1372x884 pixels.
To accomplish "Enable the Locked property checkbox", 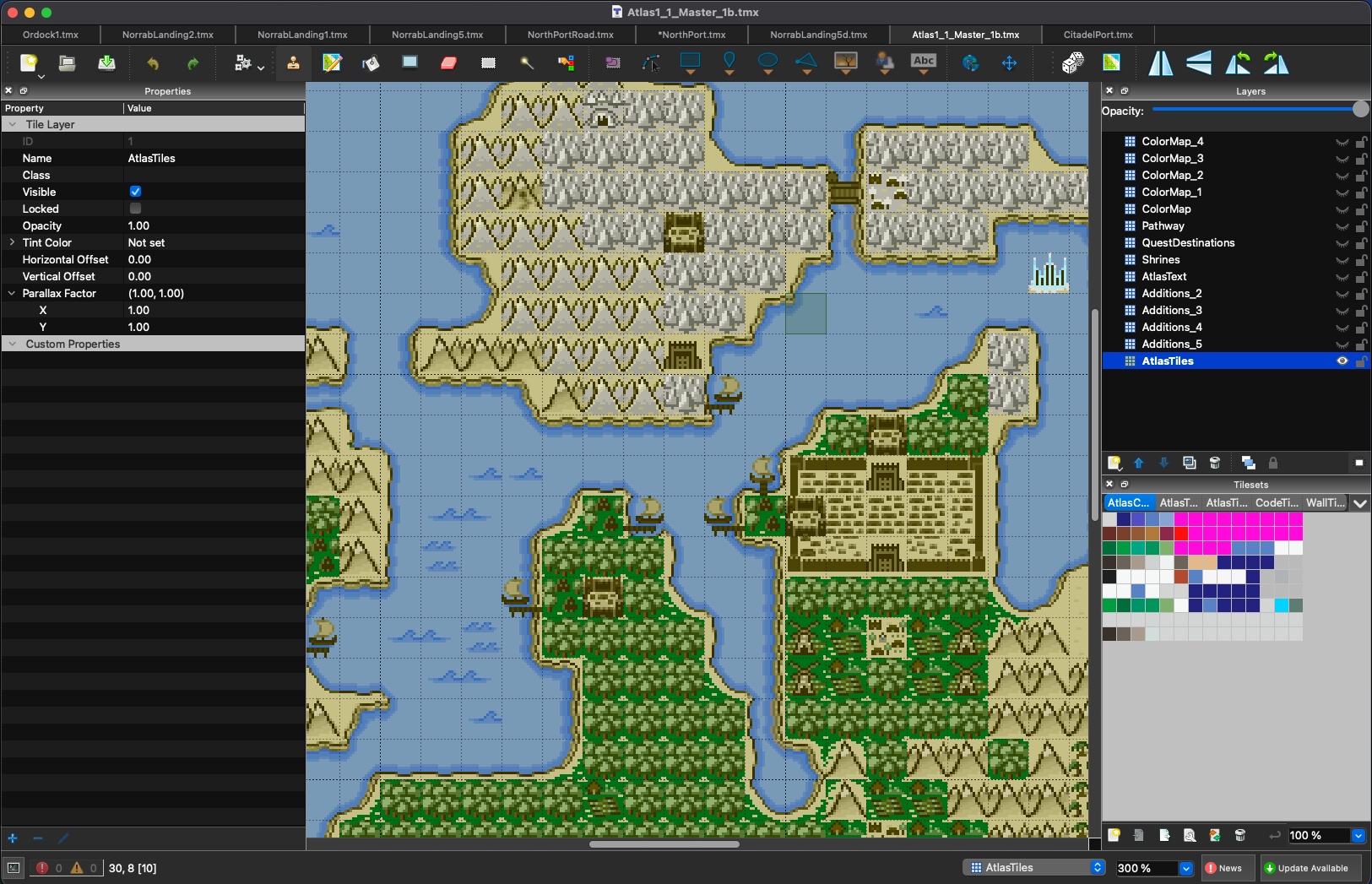I will (x=135, y=209).
